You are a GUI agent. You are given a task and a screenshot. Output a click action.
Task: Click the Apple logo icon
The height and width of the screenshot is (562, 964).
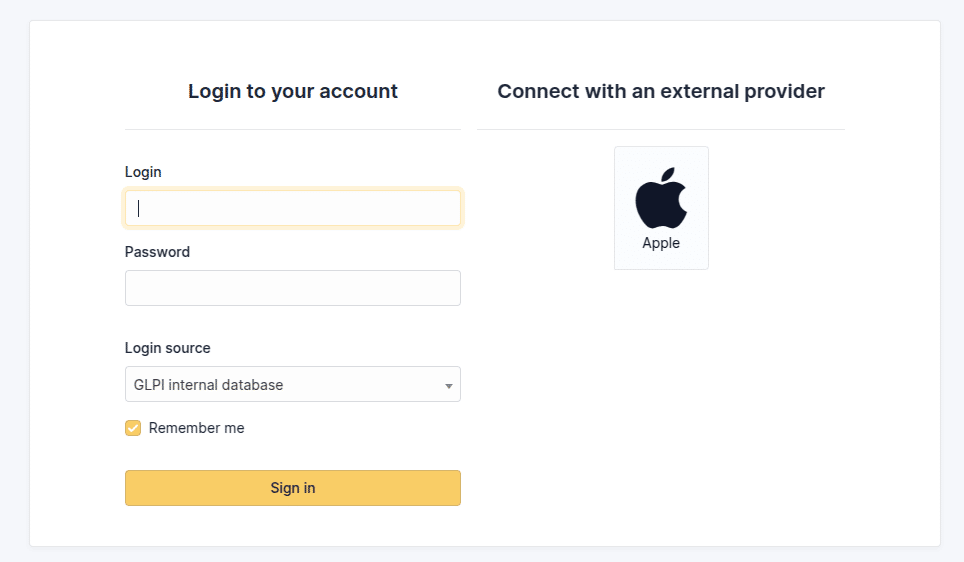(661, 198)
